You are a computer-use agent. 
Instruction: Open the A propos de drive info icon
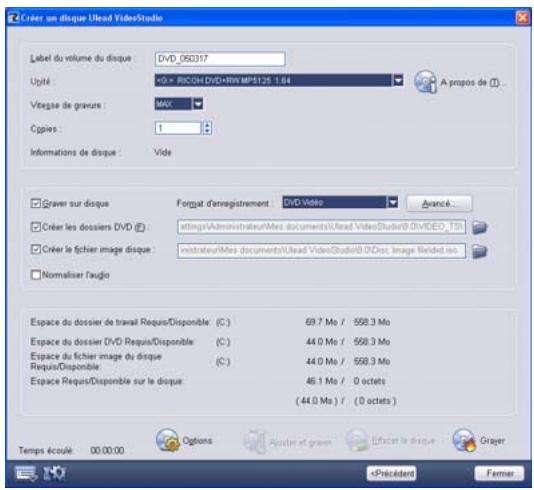[425, 81]
